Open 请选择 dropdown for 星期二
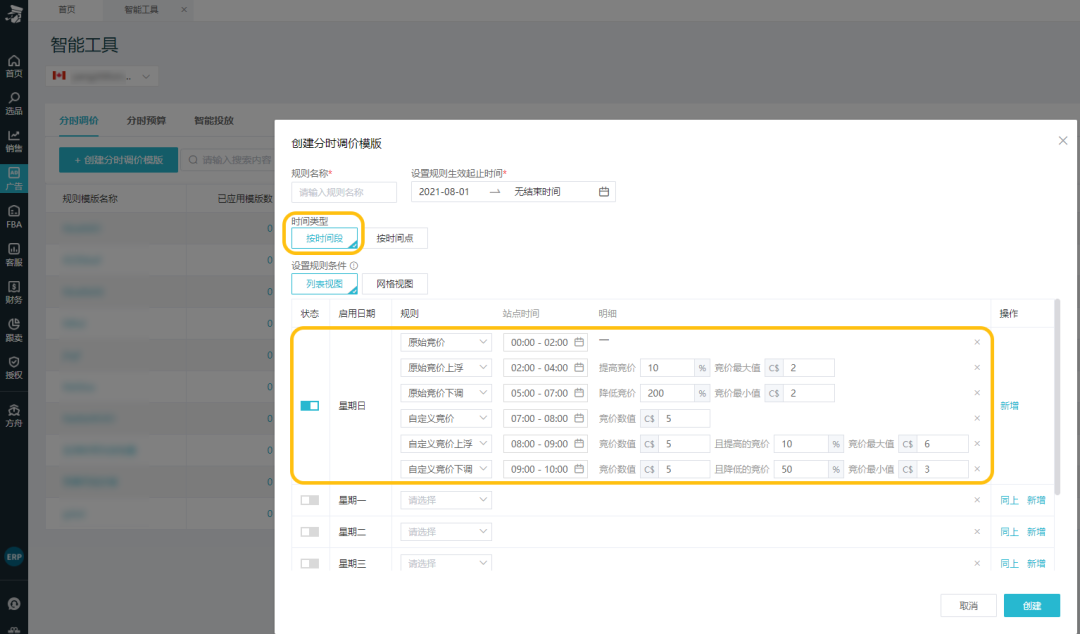 coord(446,532)
